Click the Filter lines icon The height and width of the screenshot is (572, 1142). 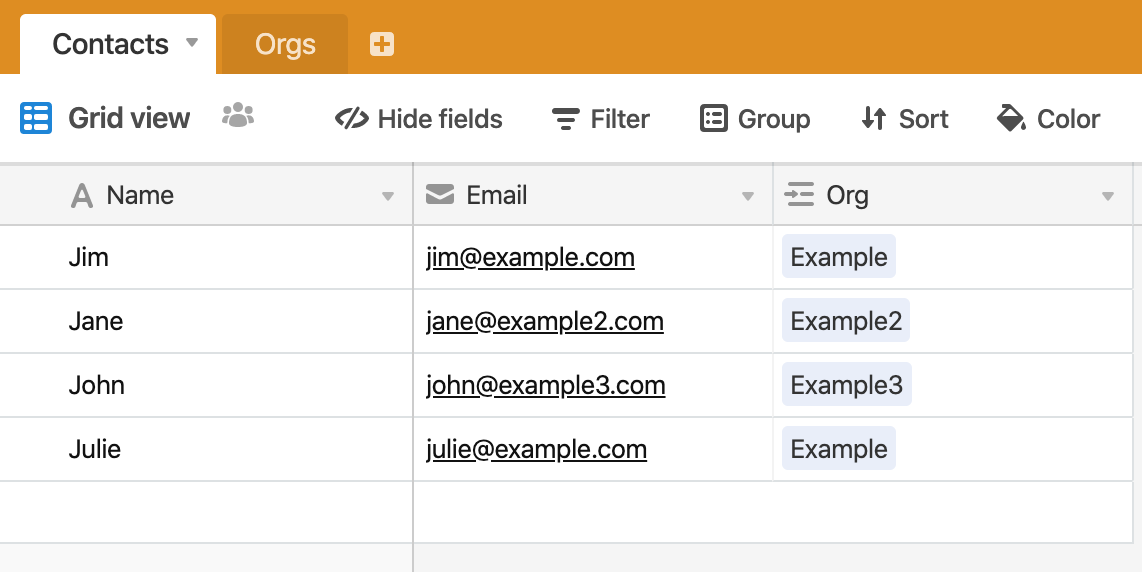point(566,119)
